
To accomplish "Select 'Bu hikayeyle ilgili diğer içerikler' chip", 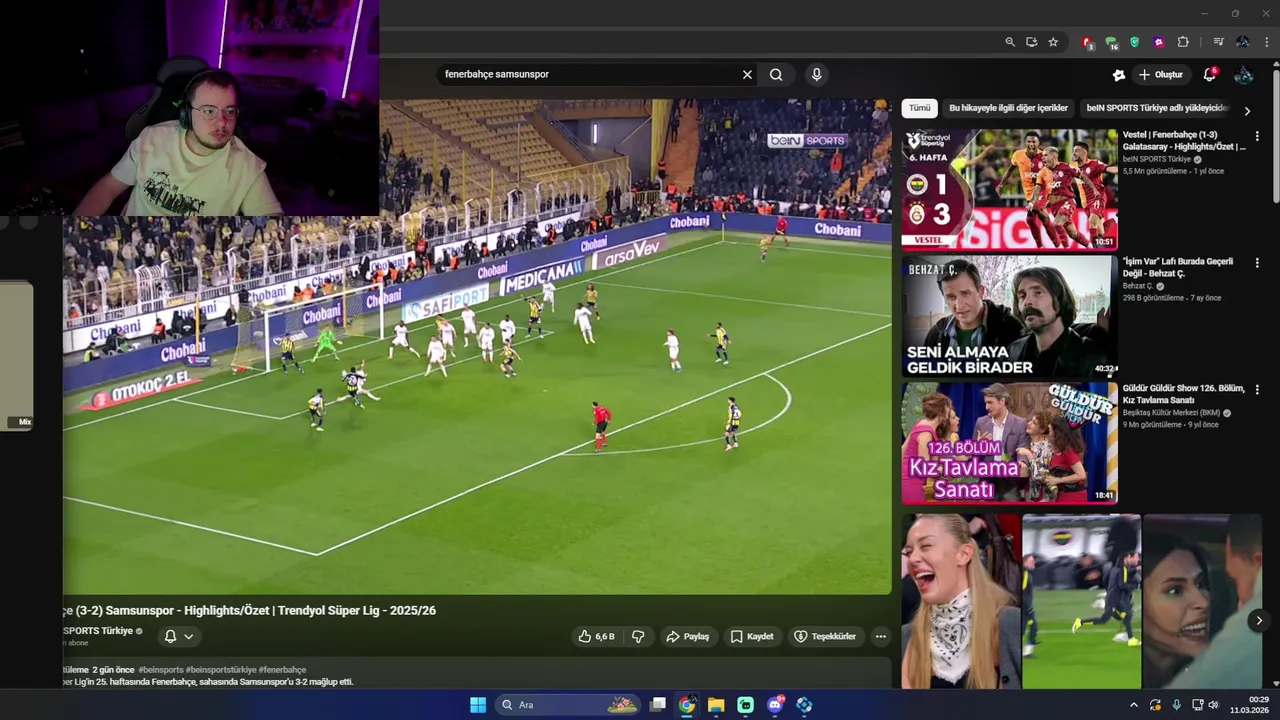I will tap(1008, 108).
